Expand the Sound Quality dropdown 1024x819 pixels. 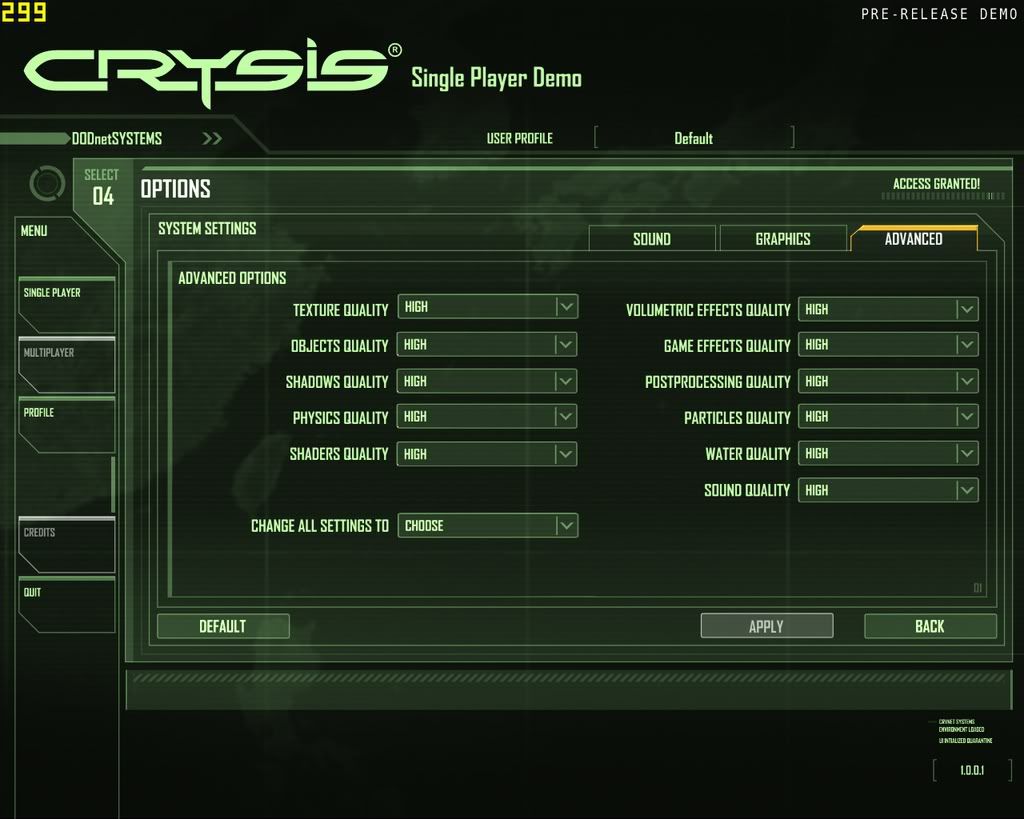(888, 490)
